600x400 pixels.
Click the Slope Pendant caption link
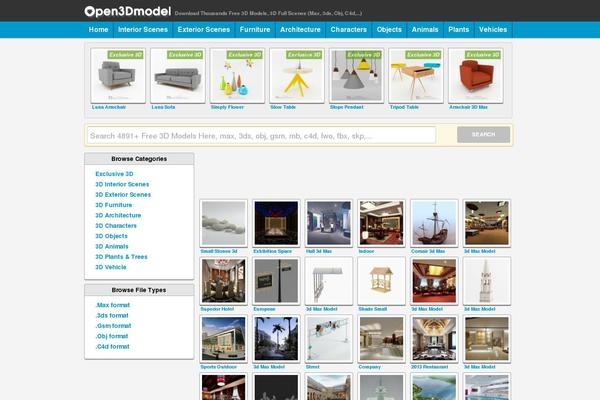(x=347, y=107)
